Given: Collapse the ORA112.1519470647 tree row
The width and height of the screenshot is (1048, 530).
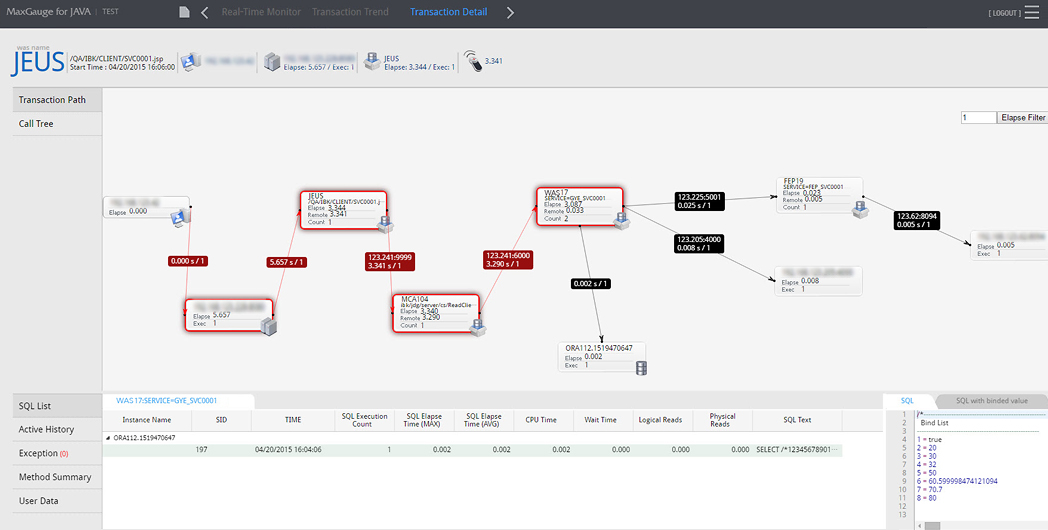Looking at the screenshot, I should pyautogui.click(x=108, y=438).
